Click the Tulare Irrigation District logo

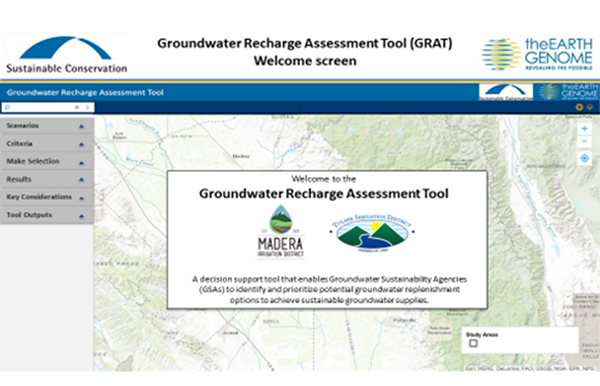tap(372, 233)
